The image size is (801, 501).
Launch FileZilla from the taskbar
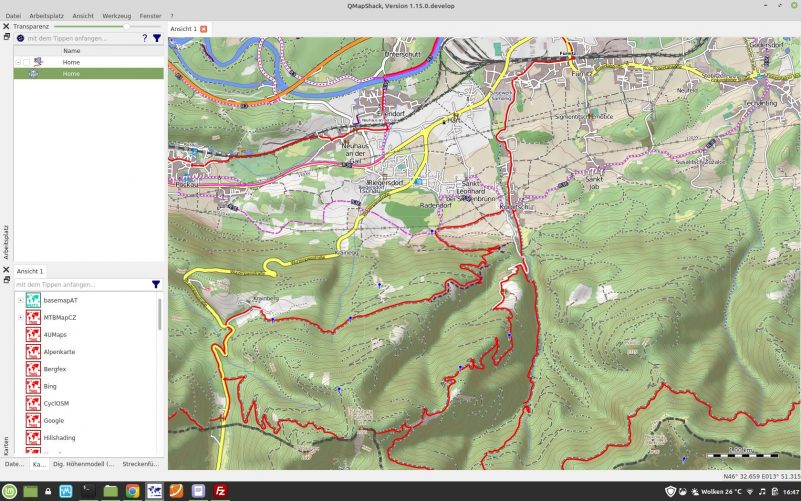220,491
